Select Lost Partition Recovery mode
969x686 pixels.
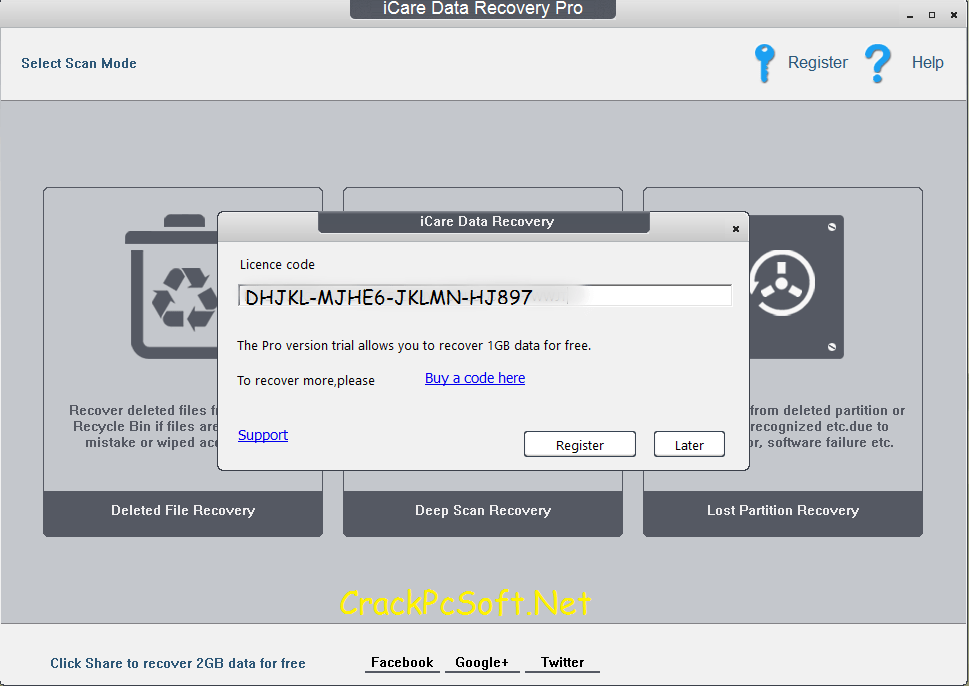tap(782, 513)
